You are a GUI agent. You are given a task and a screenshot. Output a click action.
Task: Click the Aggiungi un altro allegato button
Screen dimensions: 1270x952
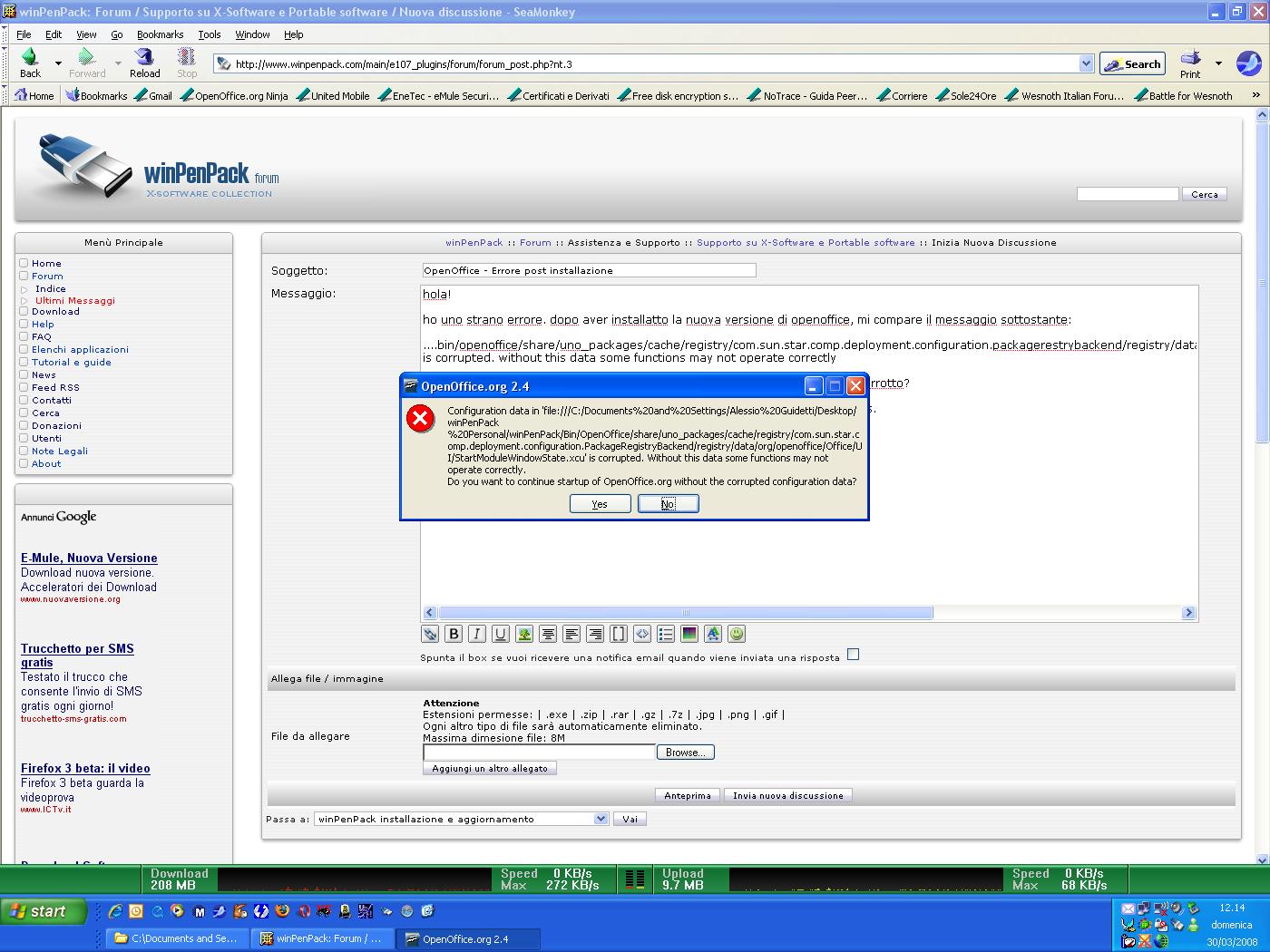click(490, 768)
